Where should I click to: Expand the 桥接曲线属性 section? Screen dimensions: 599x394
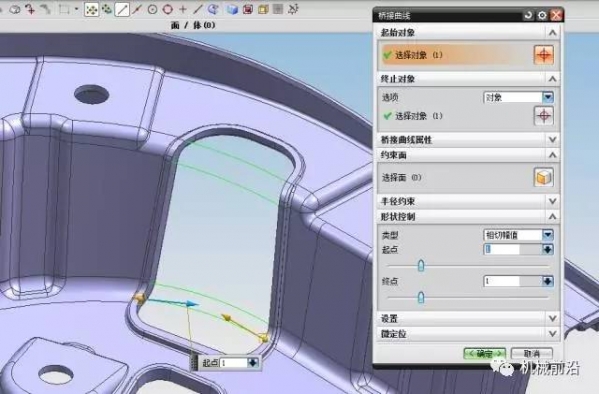coord(552,139)
